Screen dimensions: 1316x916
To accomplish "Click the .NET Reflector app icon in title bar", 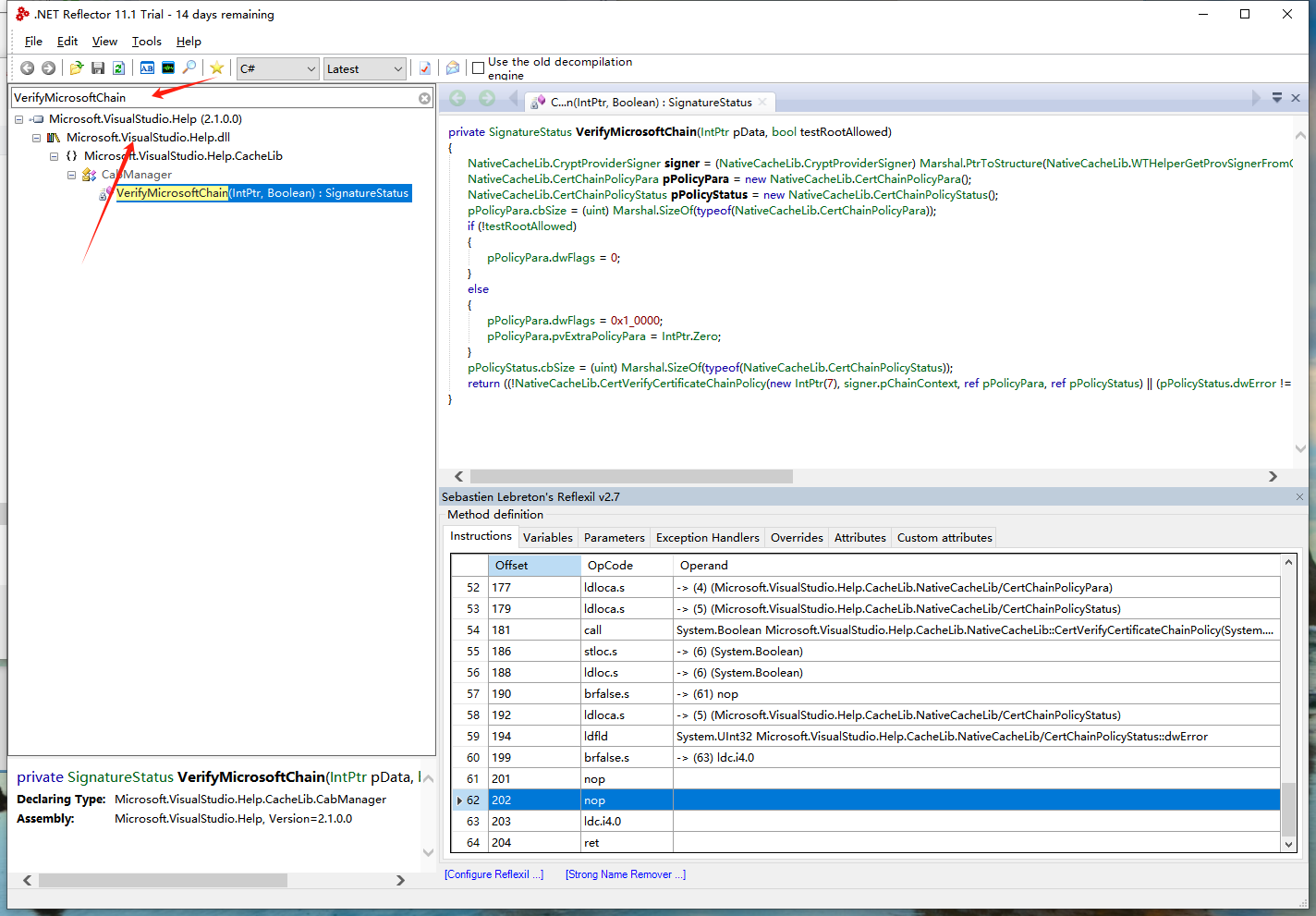I will pos(22,14).
